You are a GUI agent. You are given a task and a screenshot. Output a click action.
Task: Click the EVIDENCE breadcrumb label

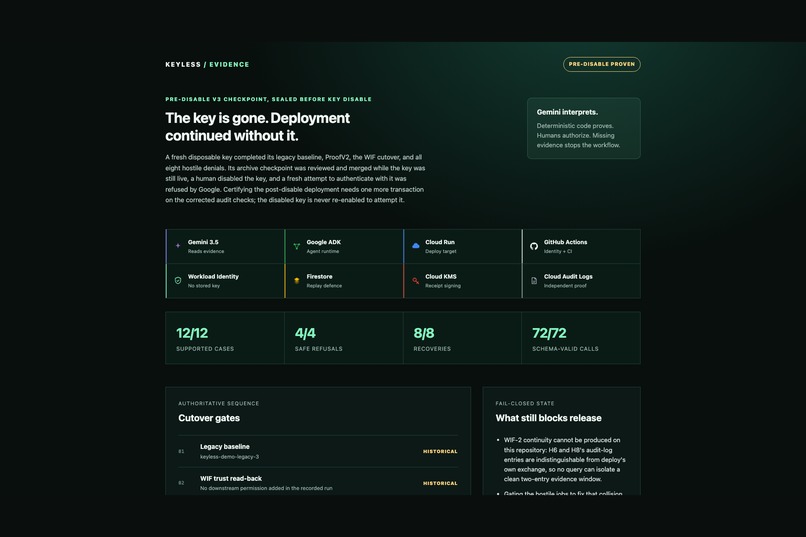229,64
